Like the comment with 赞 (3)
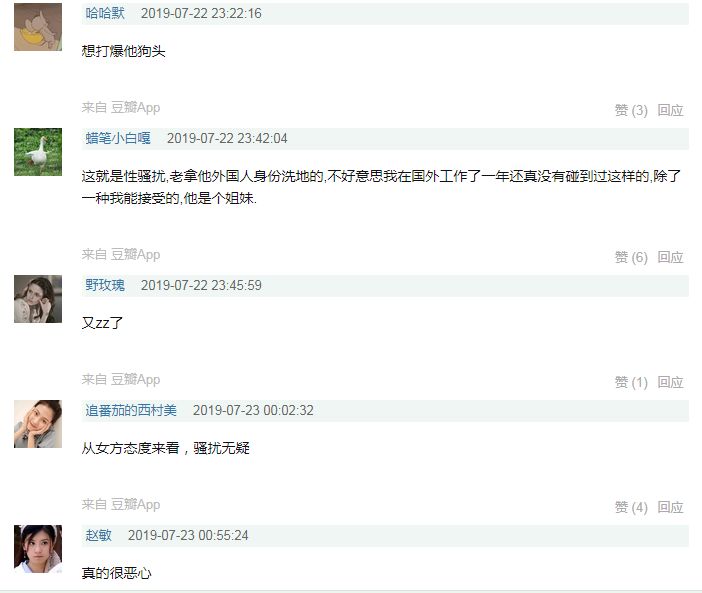Viewport: 702px width, 593px height. pos(631,110)
